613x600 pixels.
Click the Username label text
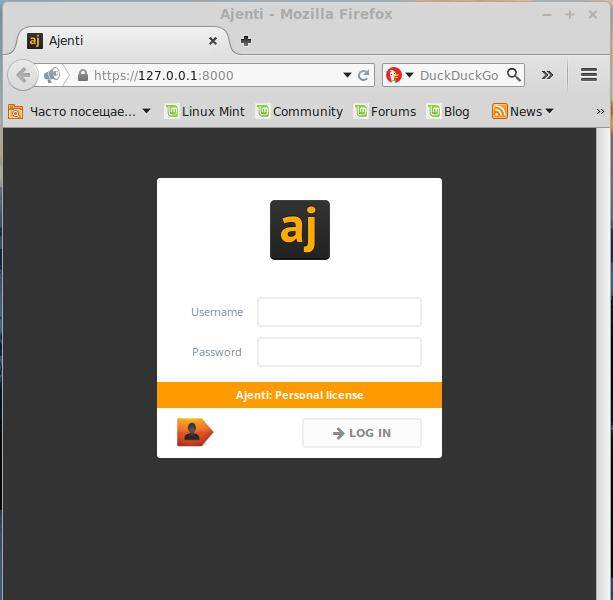pyautogui.click(x=217, y=312)
